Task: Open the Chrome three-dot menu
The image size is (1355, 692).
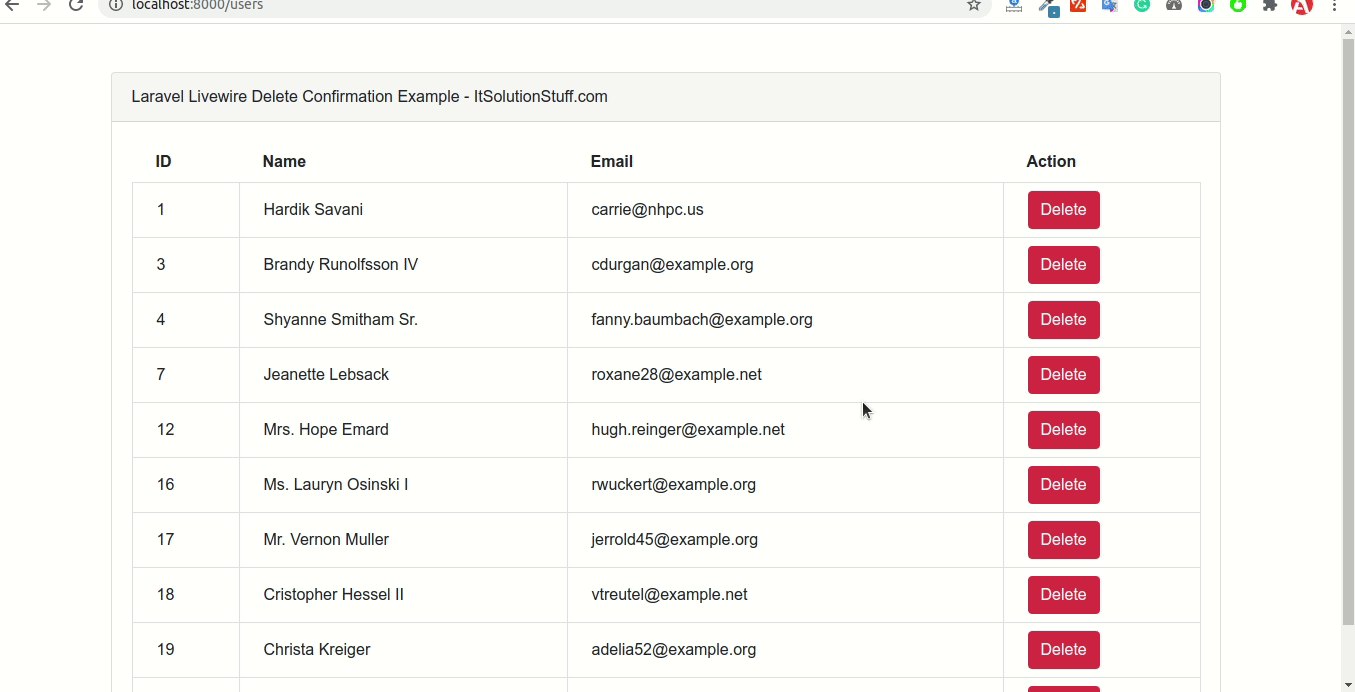Action: point(1335,5)
